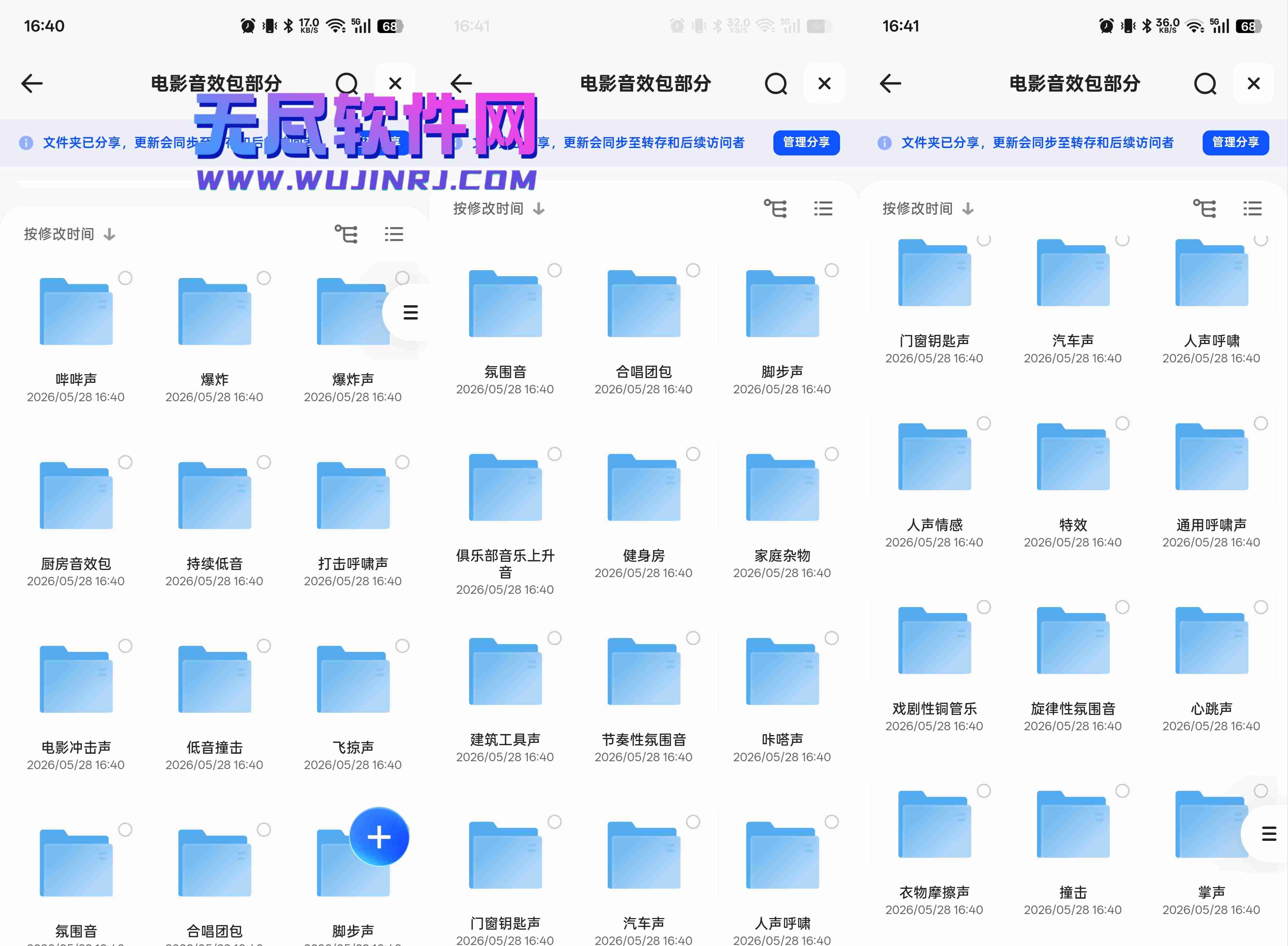Select the 哔哔声 folder via its circle
Screen dimensions: 1288x946
(125, 278)
